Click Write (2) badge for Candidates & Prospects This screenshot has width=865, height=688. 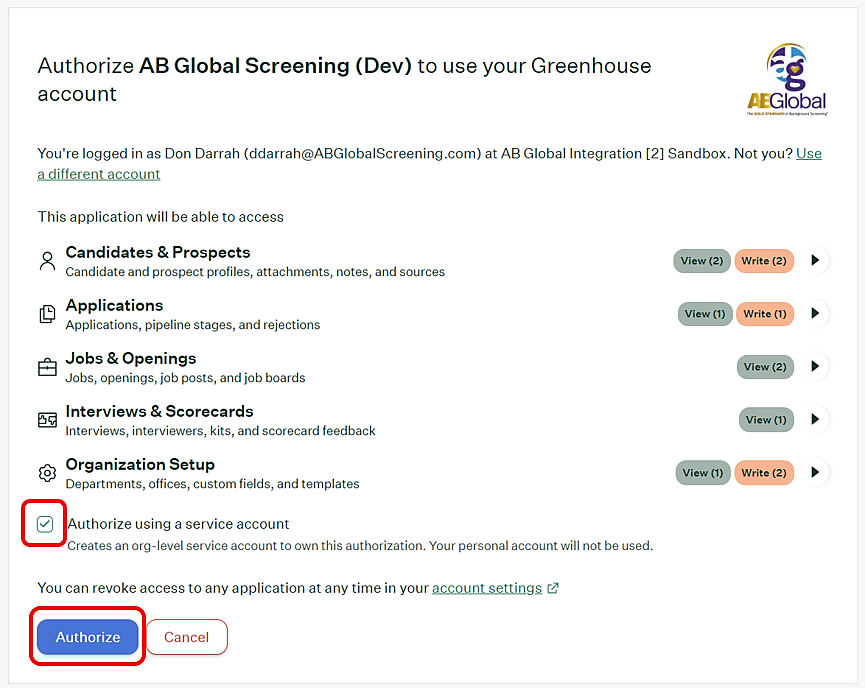click(764, 261)
